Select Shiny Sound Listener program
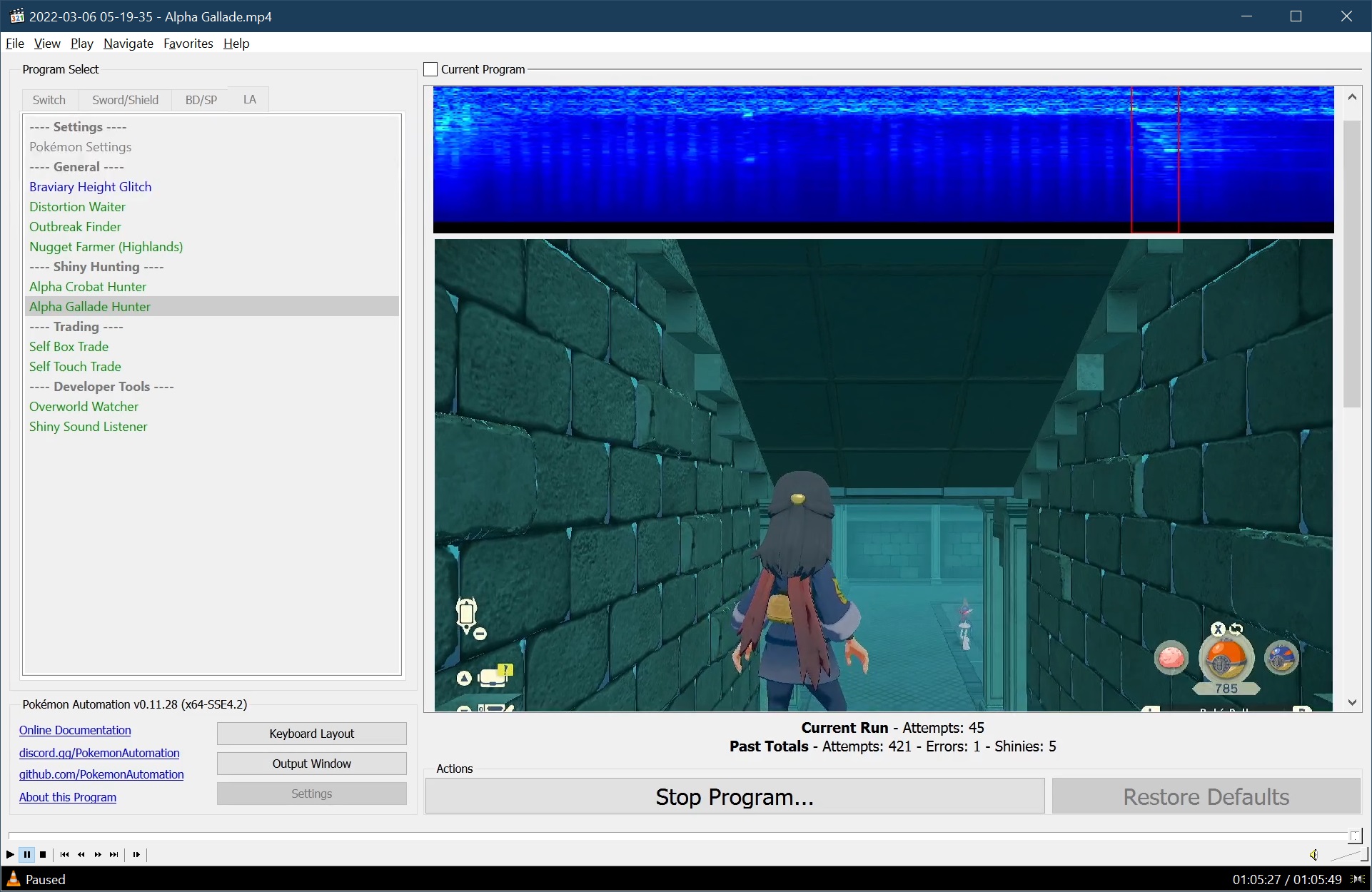Viewport: 1372px width, 892px height. coord(88,427)
